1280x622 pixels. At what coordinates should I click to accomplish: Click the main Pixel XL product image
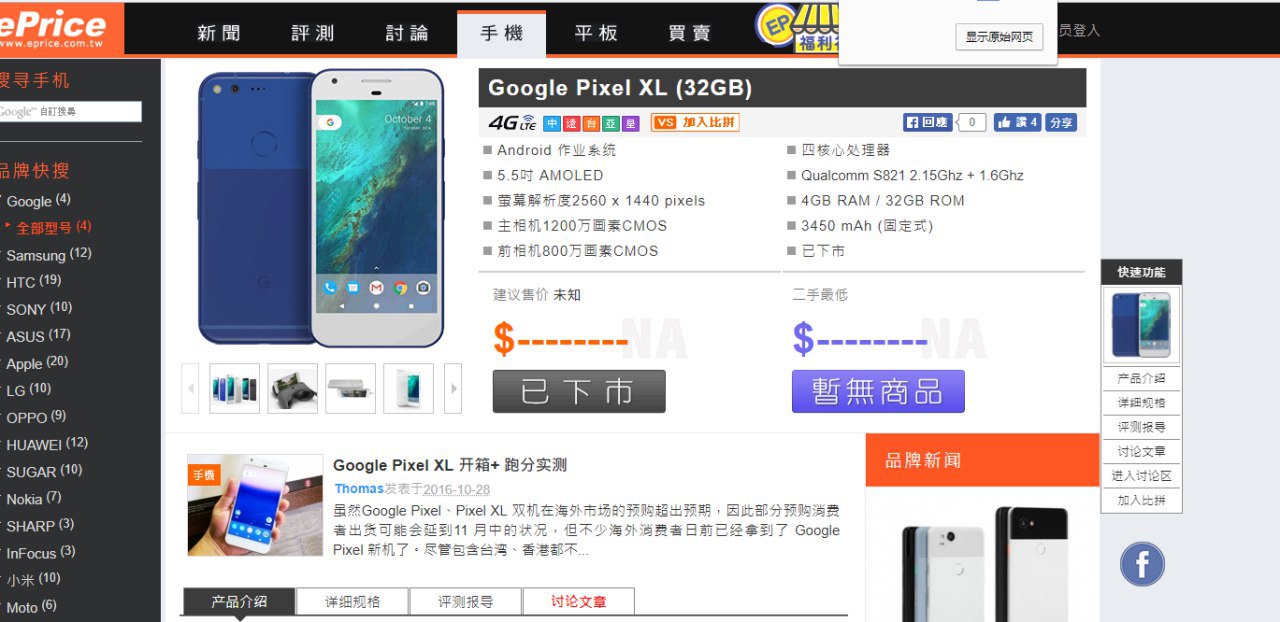tap(320, 208)
